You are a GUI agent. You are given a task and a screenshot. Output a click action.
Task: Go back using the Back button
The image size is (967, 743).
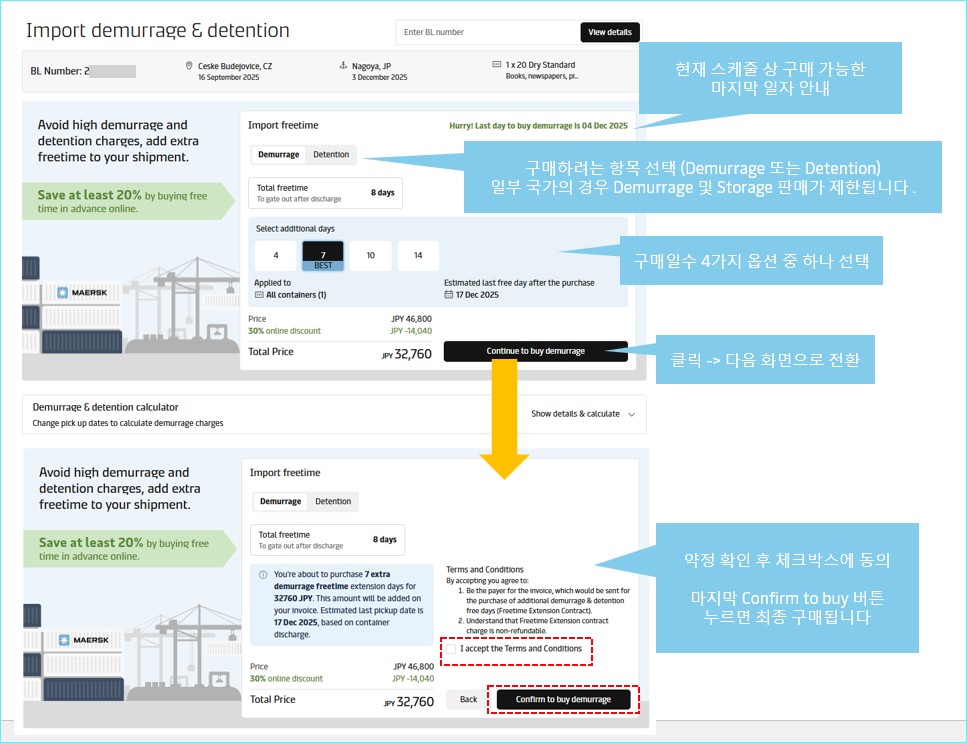468,699
